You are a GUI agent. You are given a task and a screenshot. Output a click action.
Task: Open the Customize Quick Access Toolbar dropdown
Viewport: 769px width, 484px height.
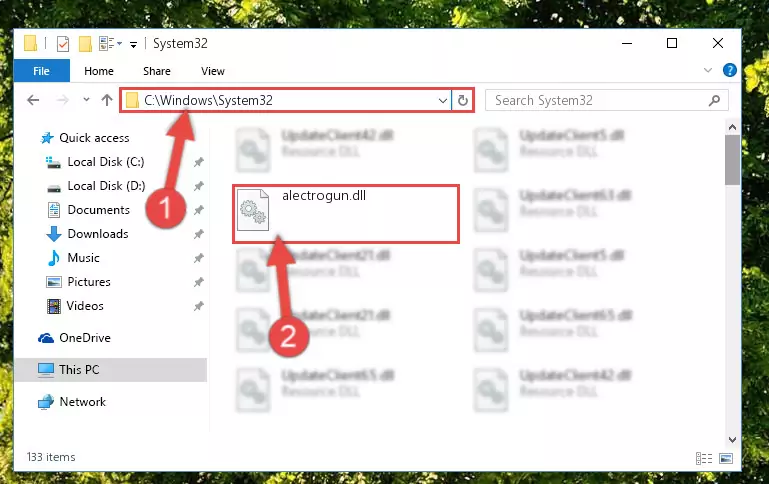133,45
